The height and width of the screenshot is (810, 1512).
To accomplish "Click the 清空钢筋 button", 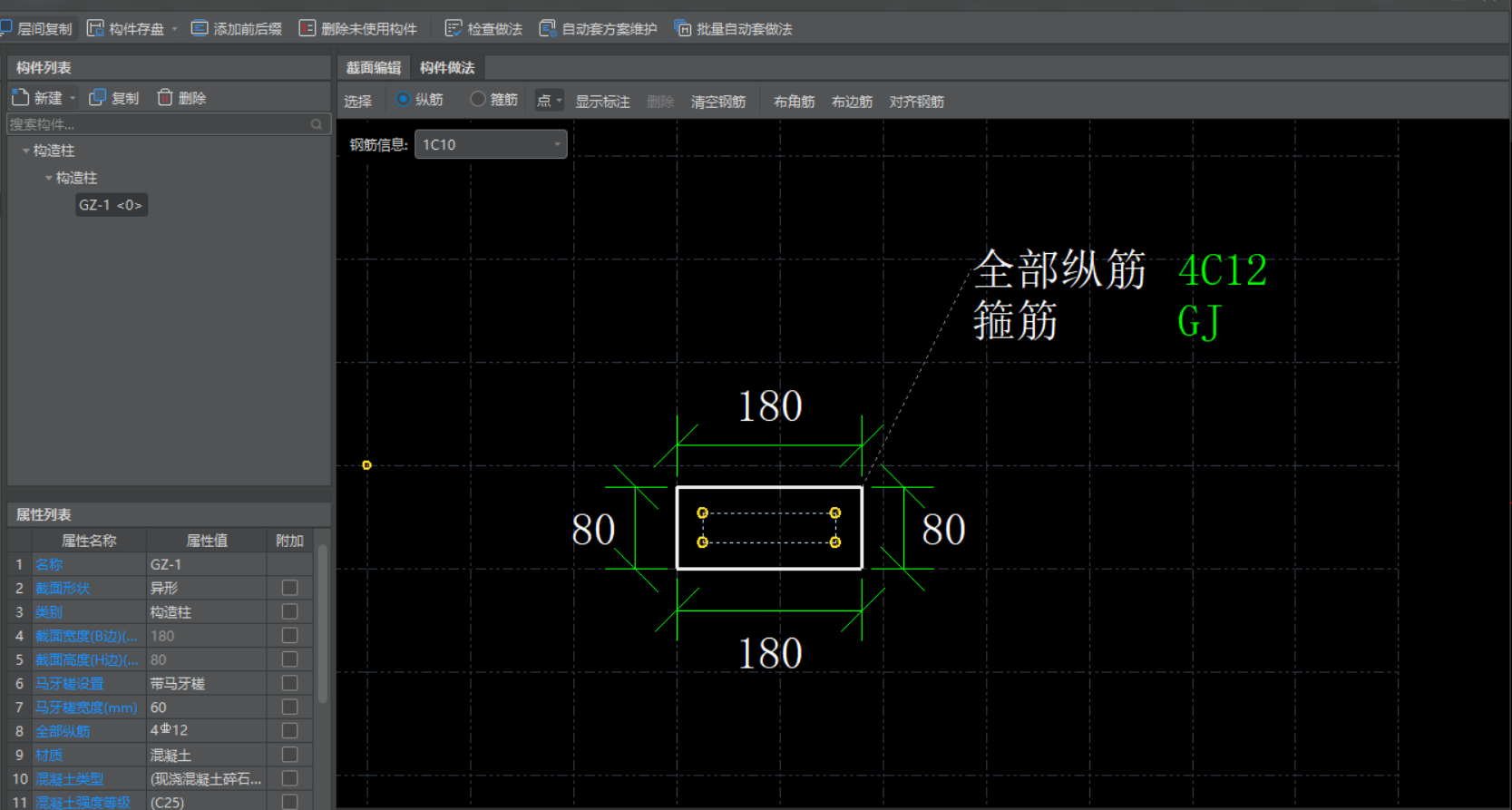I will click(718, 102).
